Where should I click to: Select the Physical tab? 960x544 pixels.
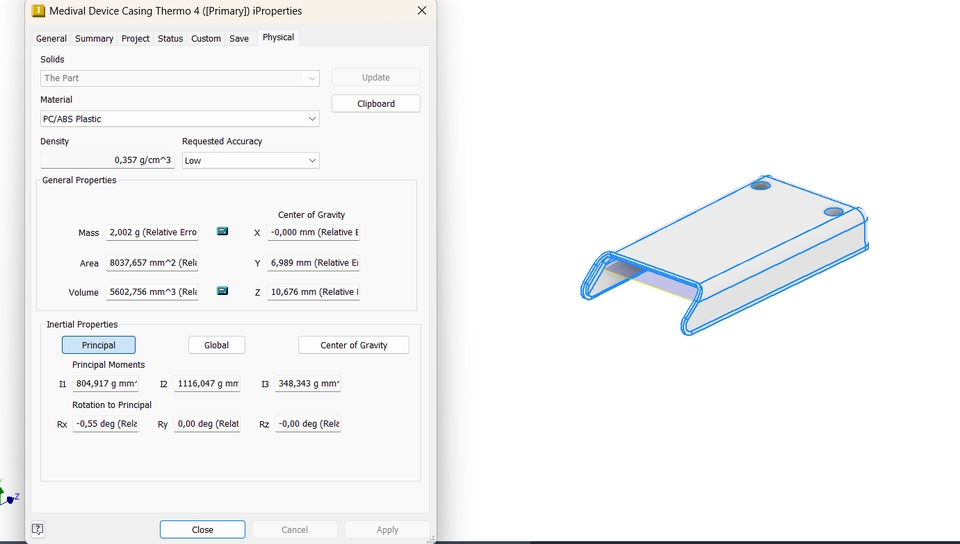click(278, 37)
